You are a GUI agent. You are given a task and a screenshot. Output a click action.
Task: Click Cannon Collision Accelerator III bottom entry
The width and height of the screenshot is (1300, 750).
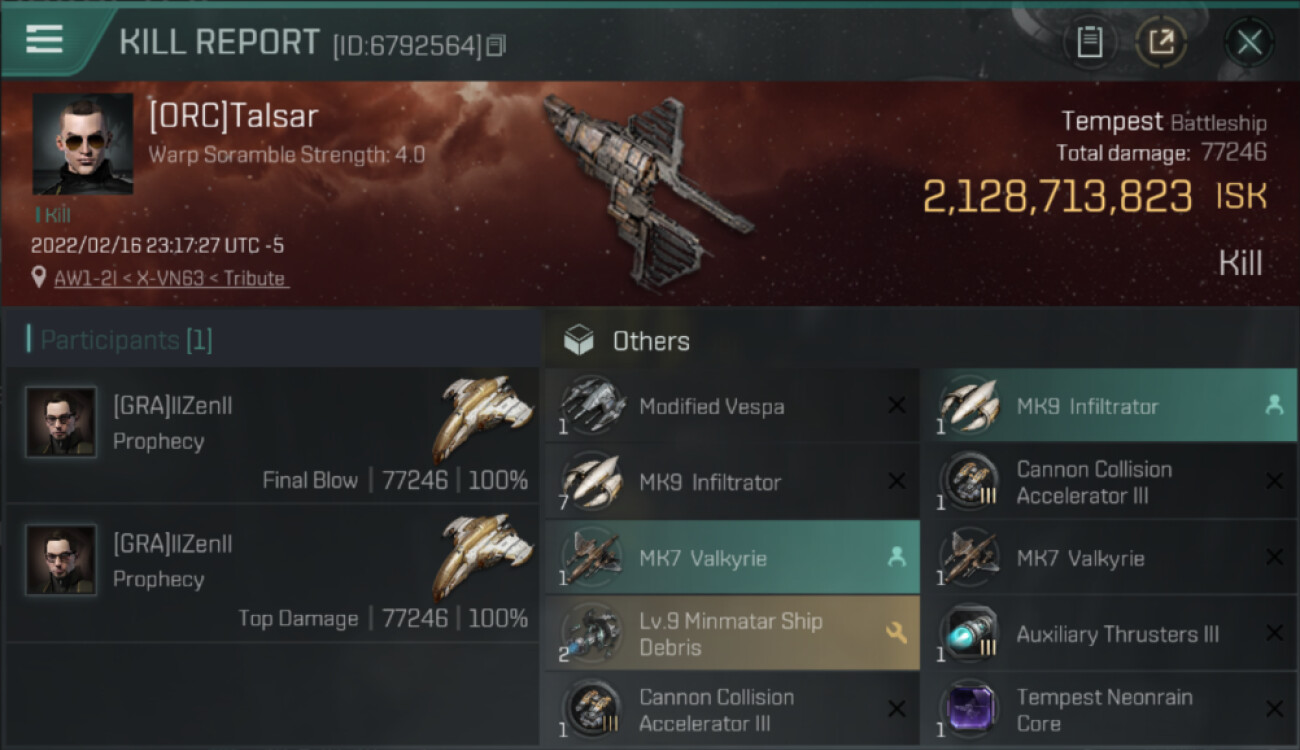pyautogui.click(x=732, y=709)
